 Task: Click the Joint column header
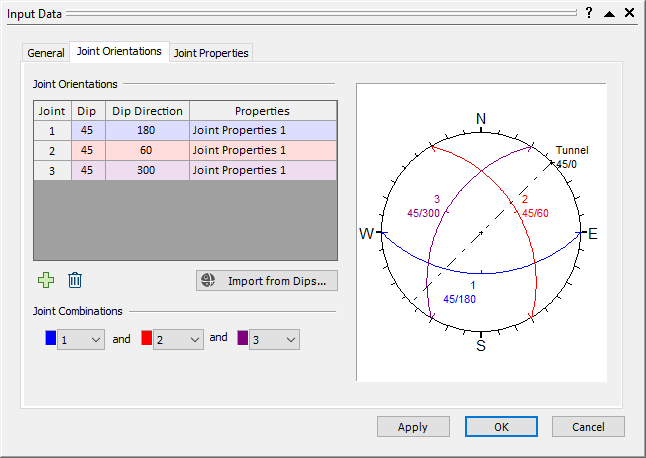click(52, 111)
